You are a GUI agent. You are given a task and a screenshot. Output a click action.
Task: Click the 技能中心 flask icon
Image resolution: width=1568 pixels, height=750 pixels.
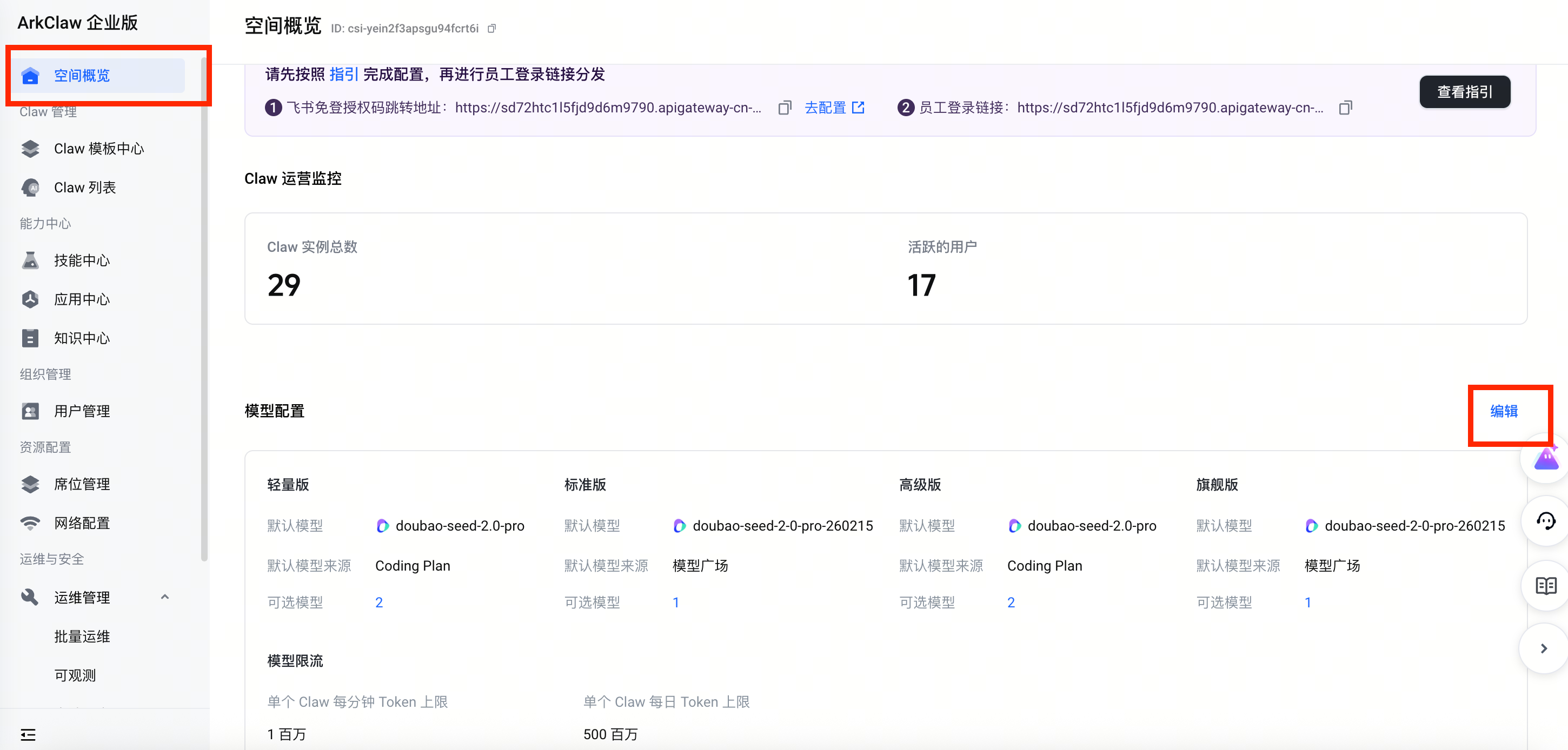click(30, 260)
